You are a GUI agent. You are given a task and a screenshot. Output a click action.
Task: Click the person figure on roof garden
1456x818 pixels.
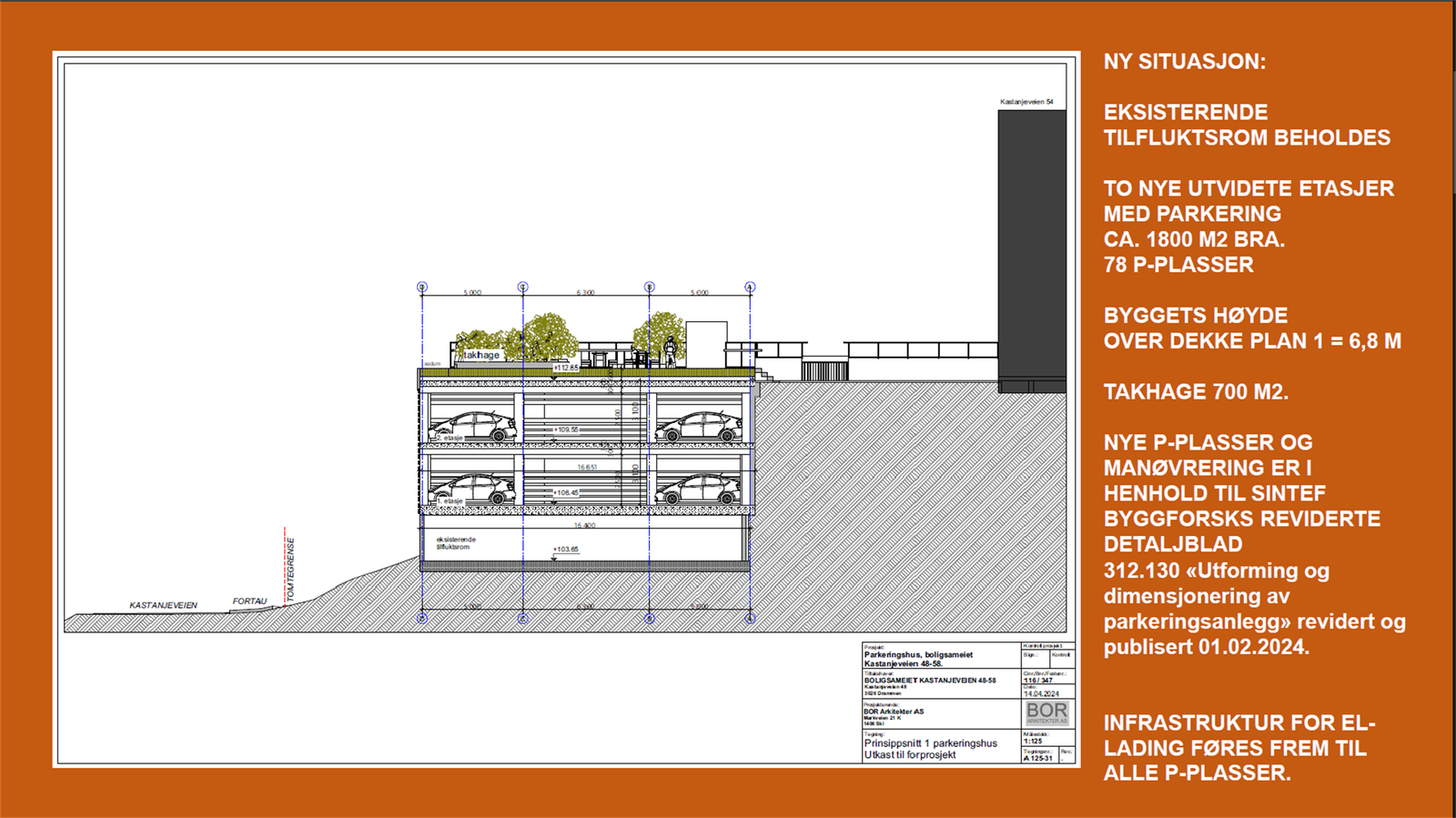click(x=671, y=351)
